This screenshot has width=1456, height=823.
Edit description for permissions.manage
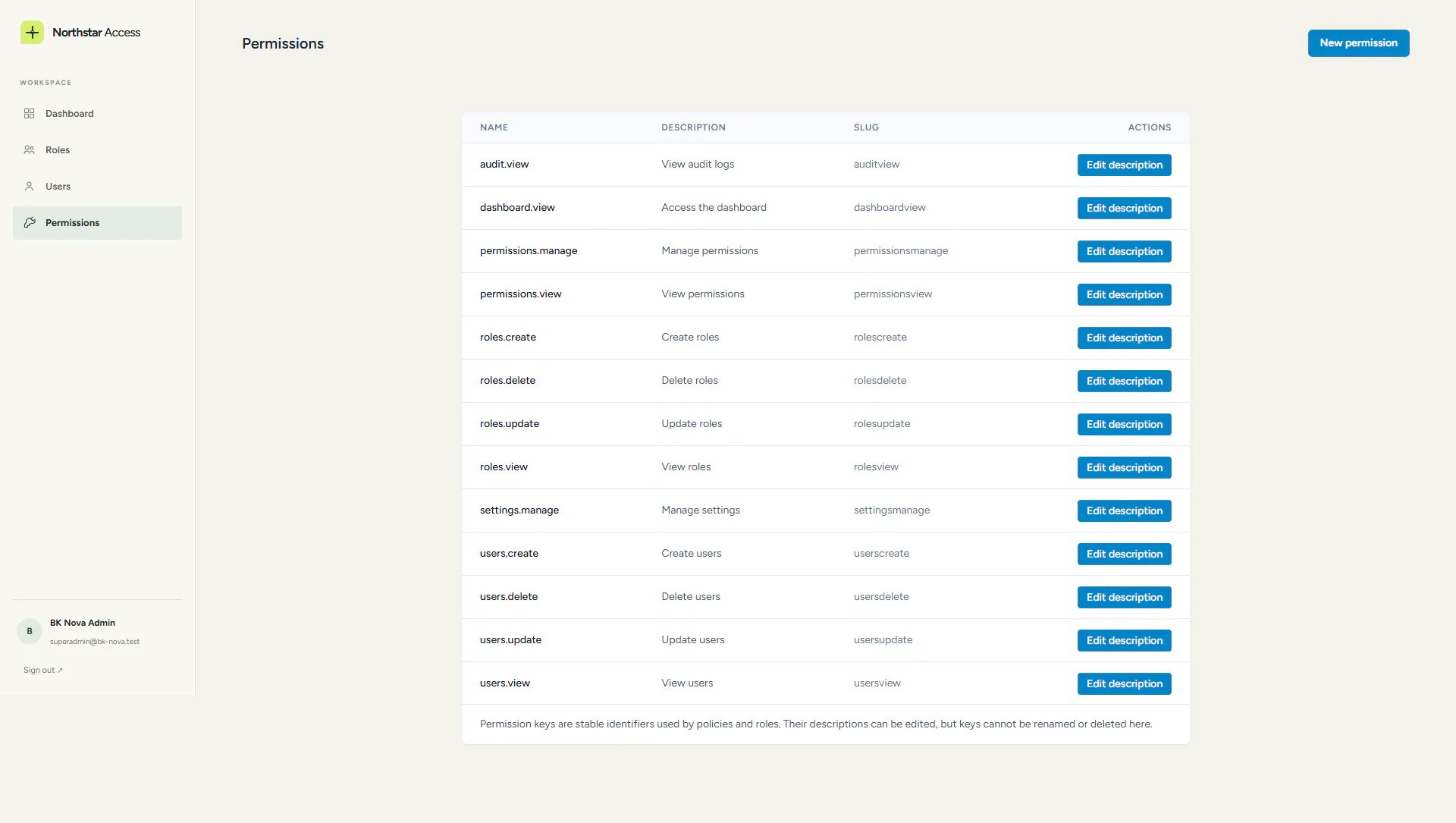pos(1124,252)
